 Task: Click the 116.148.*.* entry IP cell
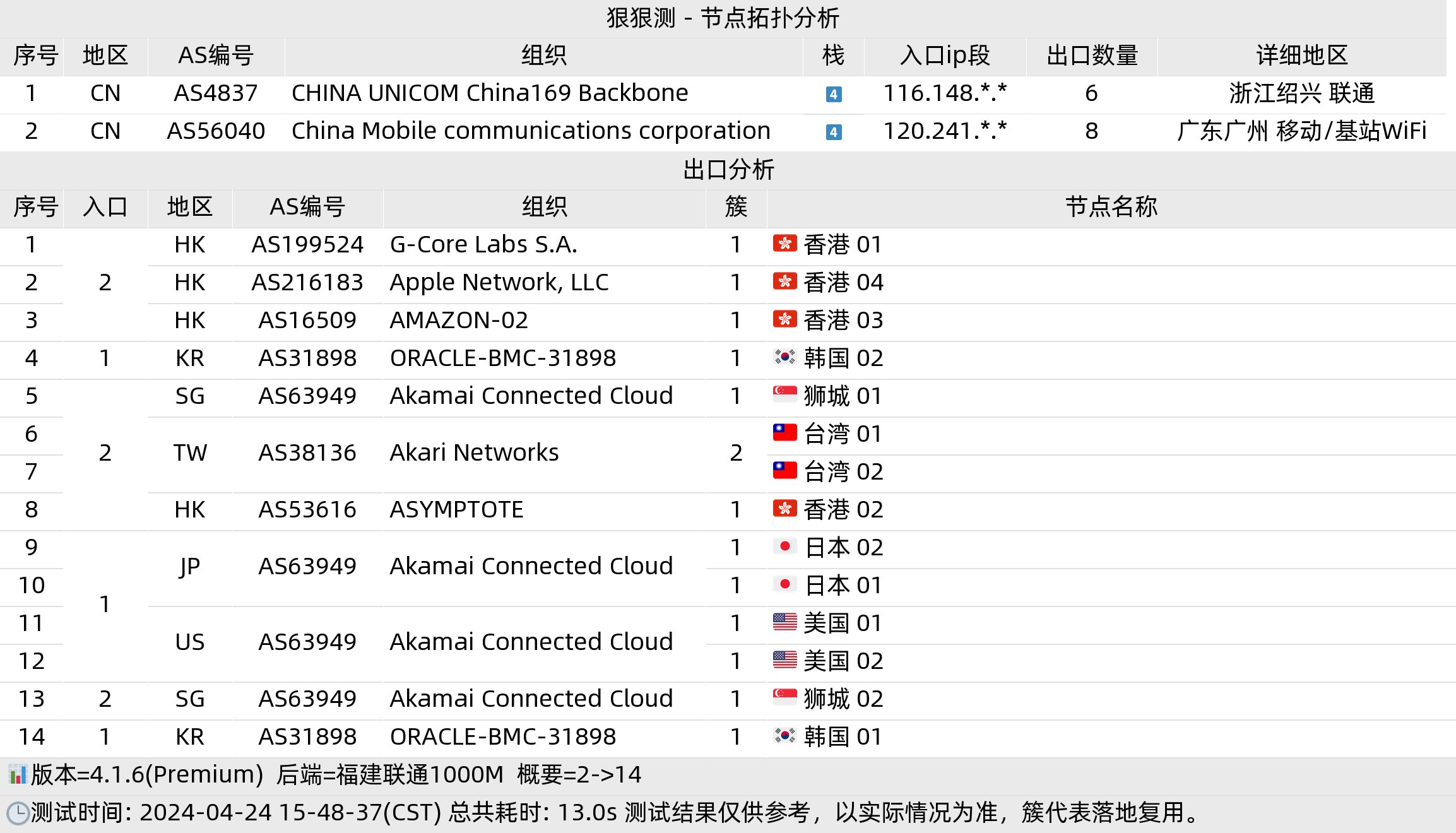945,93
